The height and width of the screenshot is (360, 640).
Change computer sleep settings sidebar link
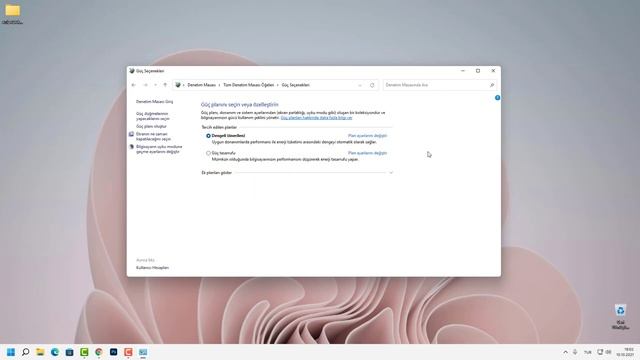(x=159, y=149)
